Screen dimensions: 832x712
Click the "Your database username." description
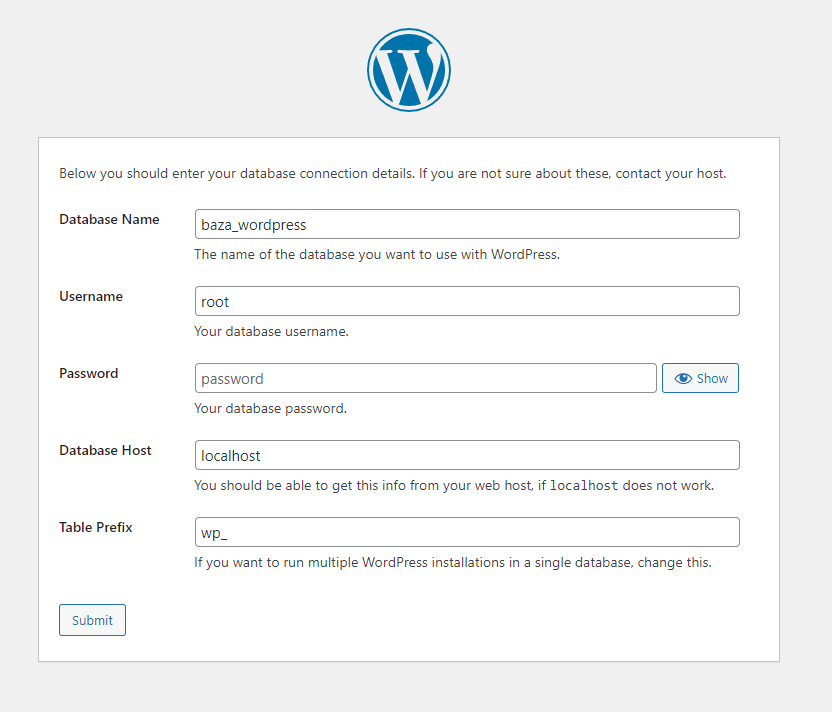point(271,331)
